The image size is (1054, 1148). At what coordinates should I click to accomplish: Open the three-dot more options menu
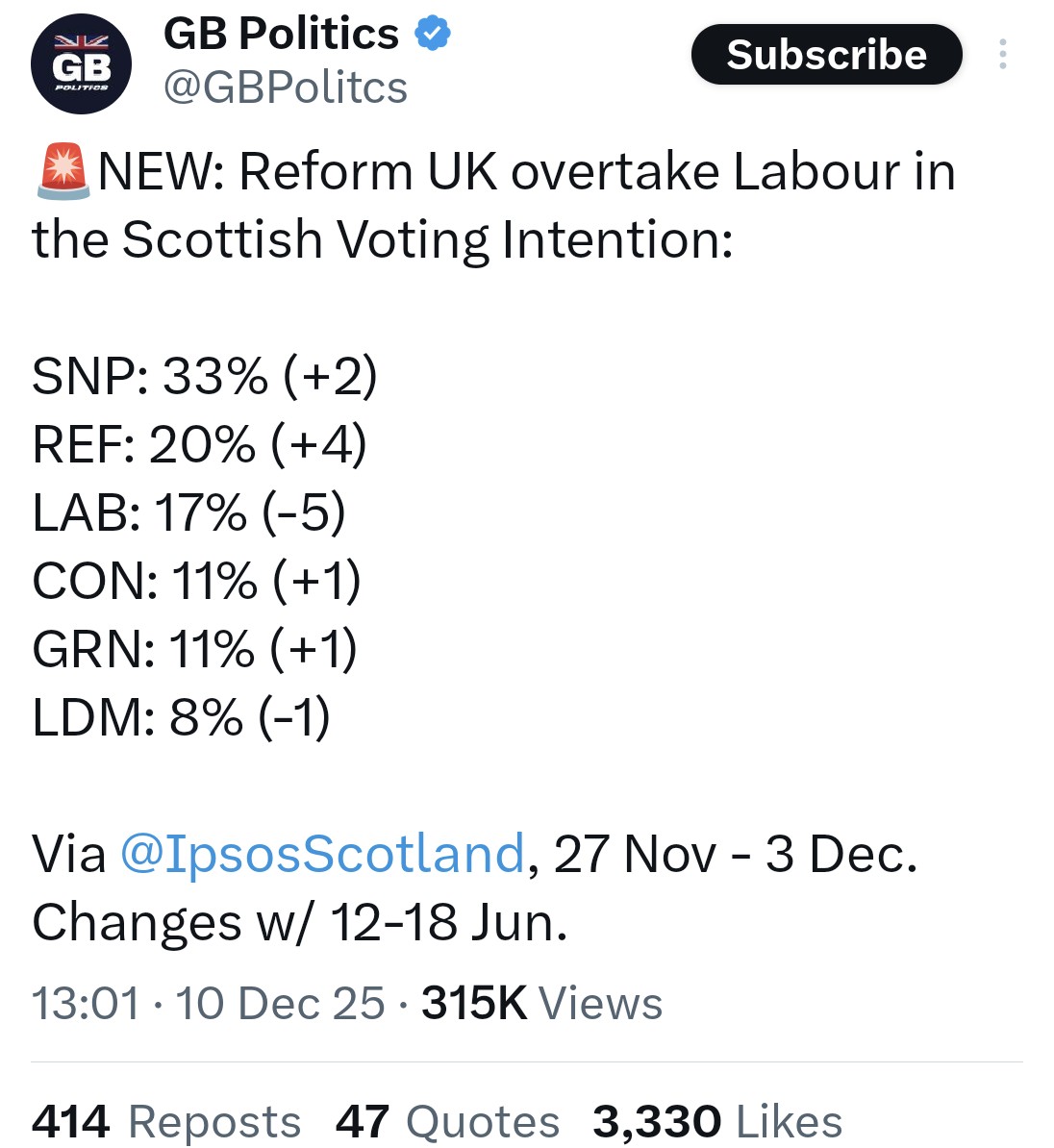point(1002,54)
